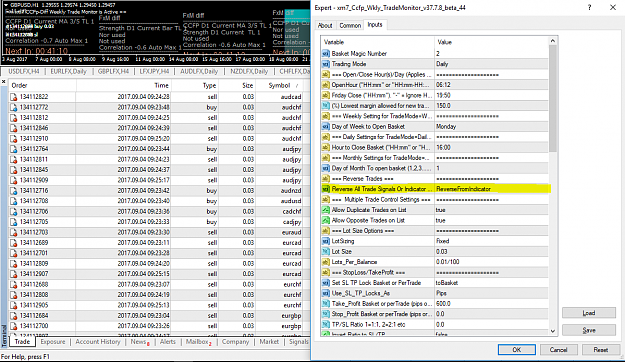Click icon beside Use_SL_TP_Locks_As parameter
The height and width of the screenshot is (362, 625).
tap(326, 293)
